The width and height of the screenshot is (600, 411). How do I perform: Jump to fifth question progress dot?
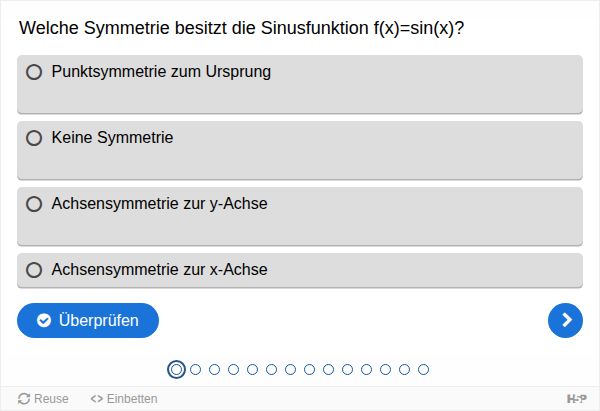[253, 369]
